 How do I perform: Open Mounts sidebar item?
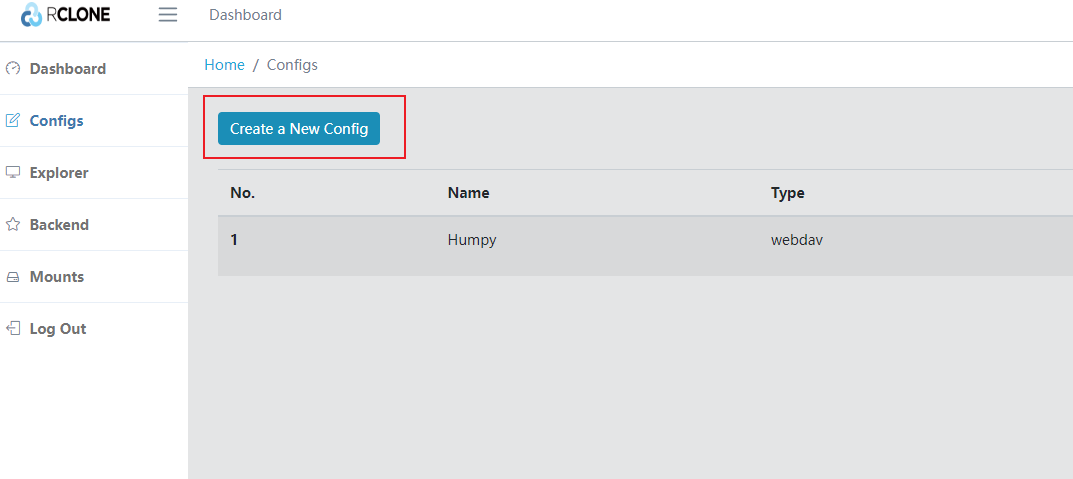coord(57,277)
